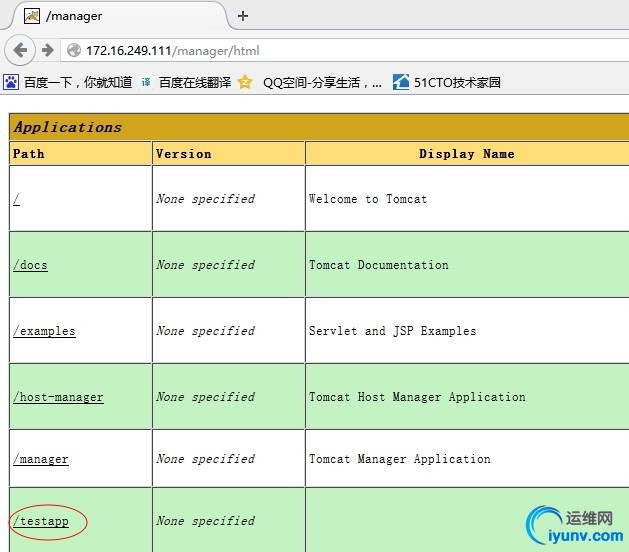
Task: Click 'None specified' in the /examples row
Action: 205,331
